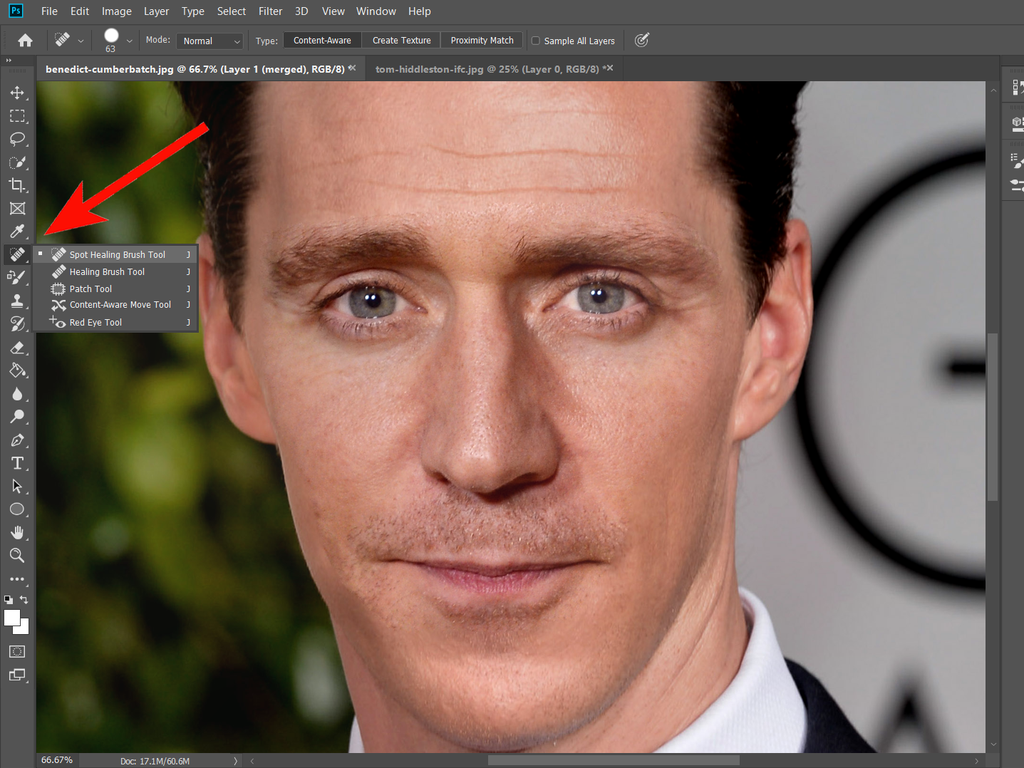Choose Content-Aware Move Tool from flyout

[x=116, y=305]
